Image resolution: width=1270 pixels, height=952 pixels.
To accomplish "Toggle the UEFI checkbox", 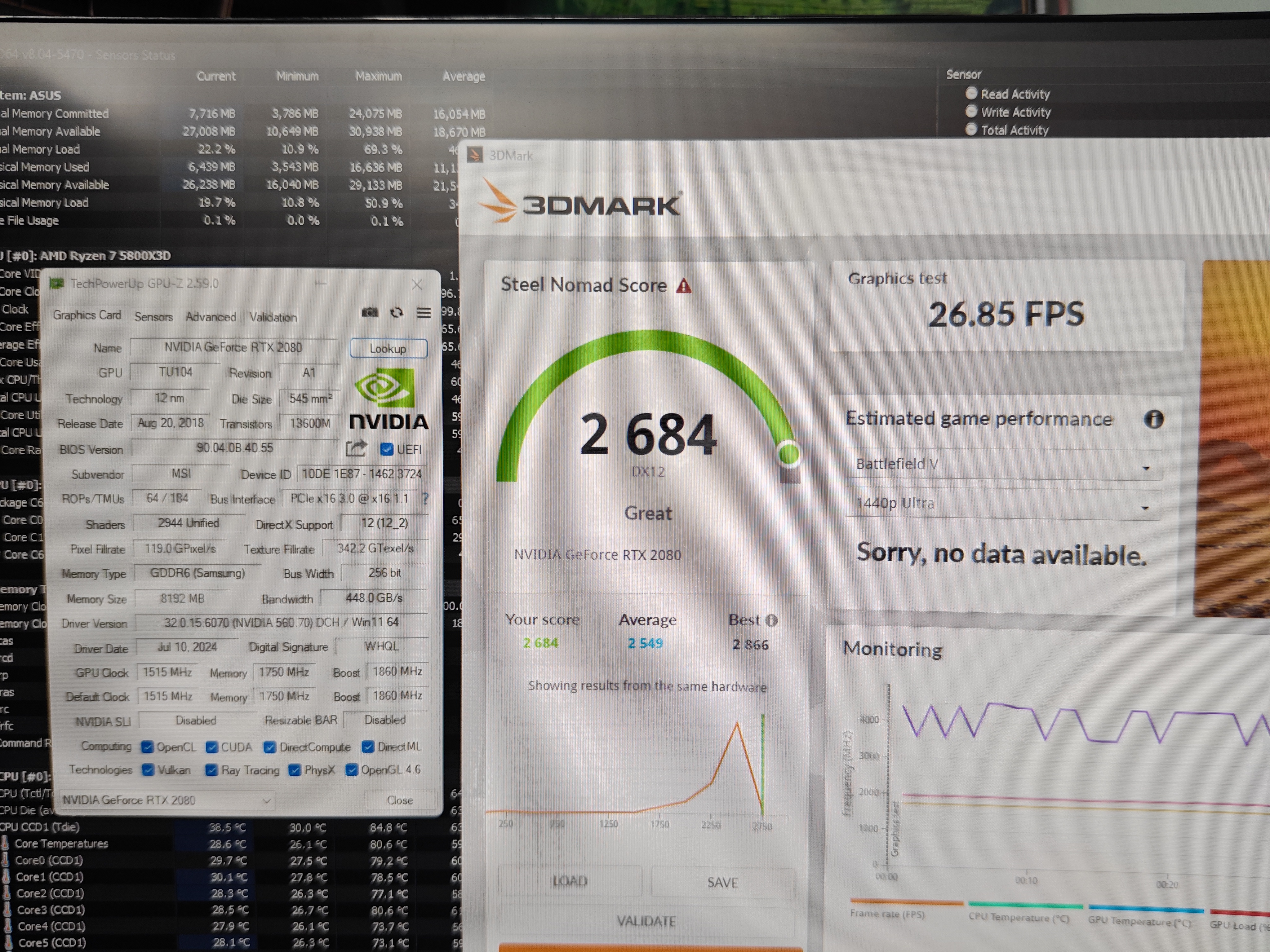I will click(387, 449).
